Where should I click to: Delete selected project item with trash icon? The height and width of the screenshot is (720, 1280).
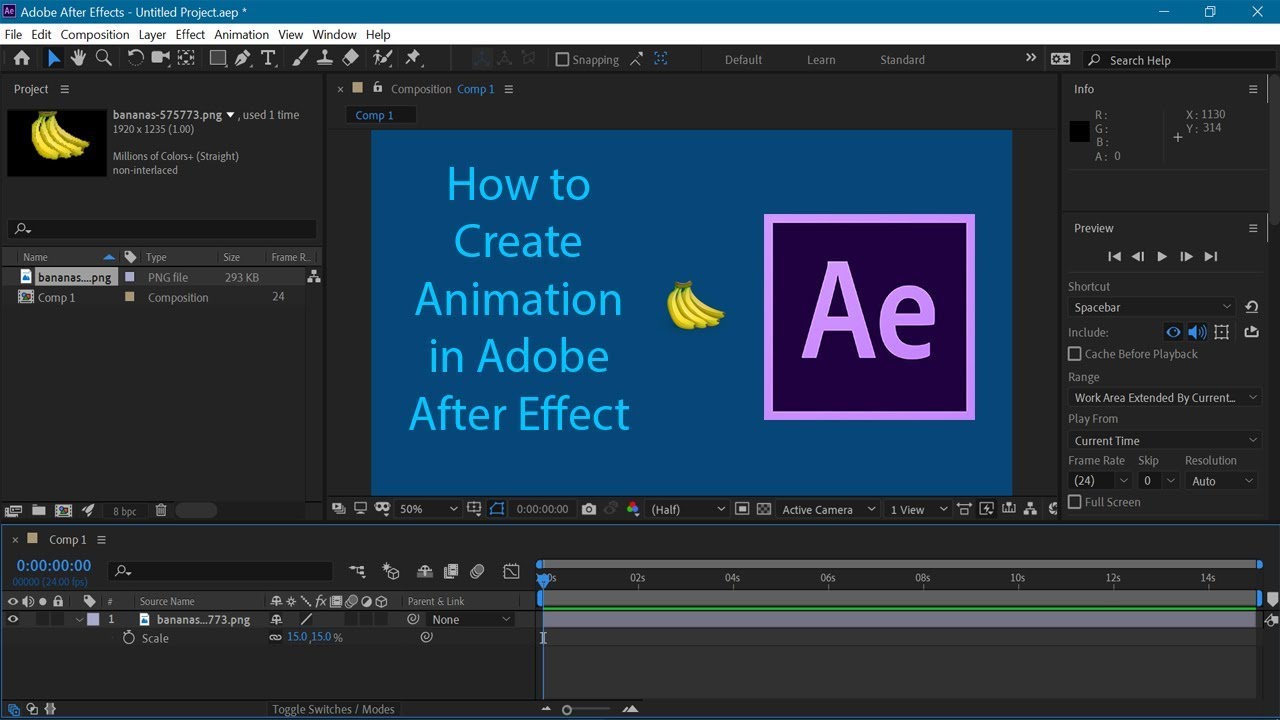coord(160,510)
